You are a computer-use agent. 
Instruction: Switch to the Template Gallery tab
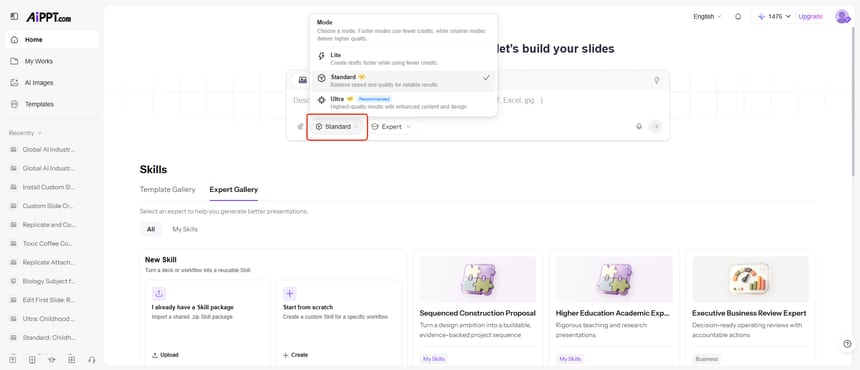click(x=167, y=190)
